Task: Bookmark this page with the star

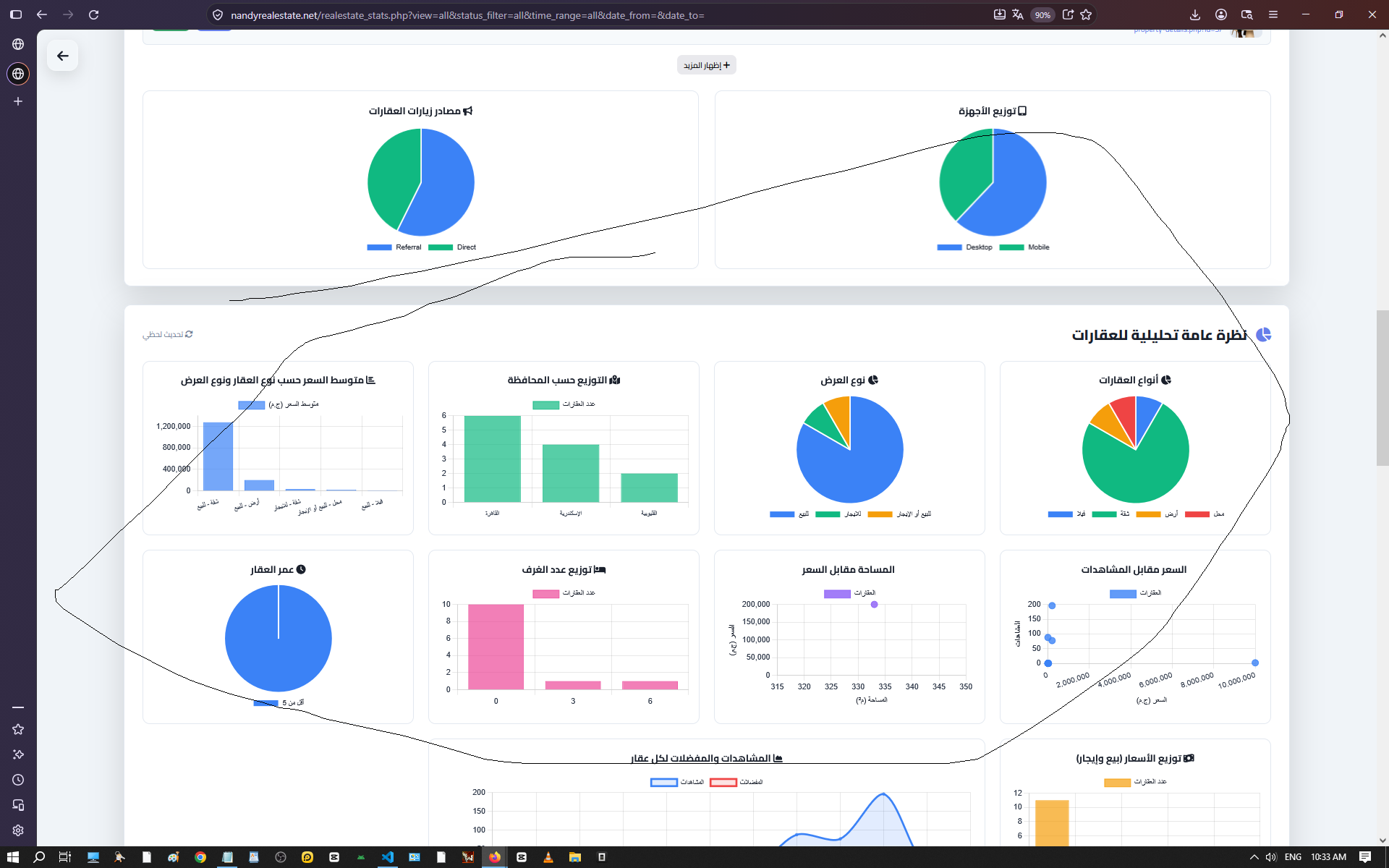Action: click(1086, 14)
